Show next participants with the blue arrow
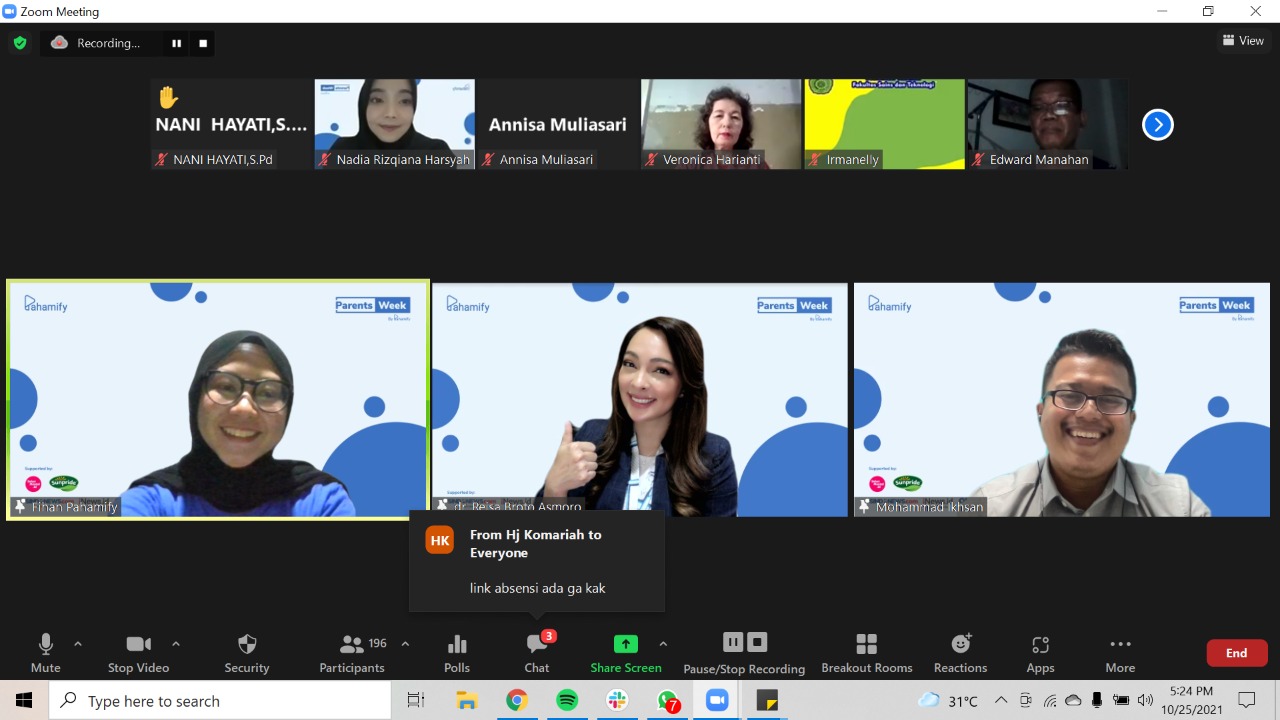This screenshot has width=1280, height=720. pyautogui.click(x=1157, y=125)
